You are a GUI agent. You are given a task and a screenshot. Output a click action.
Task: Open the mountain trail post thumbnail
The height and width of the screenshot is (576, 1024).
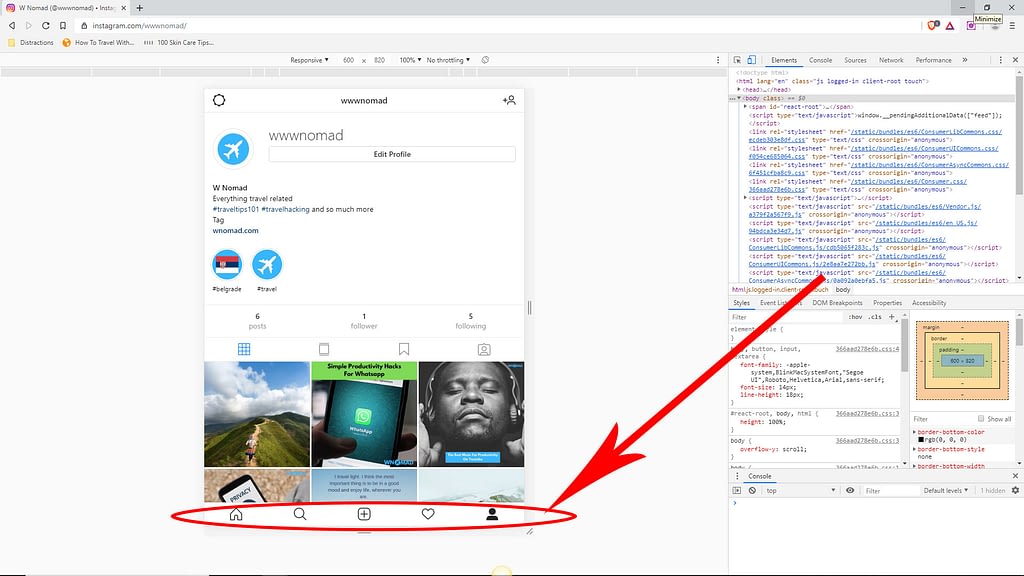(x=257, y=415)
